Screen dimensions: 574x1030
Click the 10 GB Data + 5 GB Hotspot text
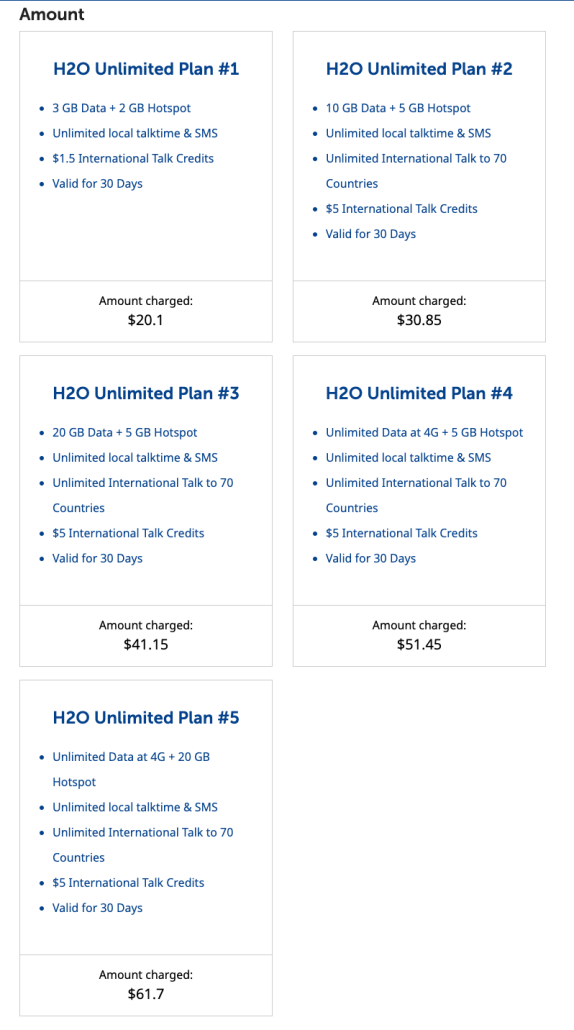pos(398,108)
